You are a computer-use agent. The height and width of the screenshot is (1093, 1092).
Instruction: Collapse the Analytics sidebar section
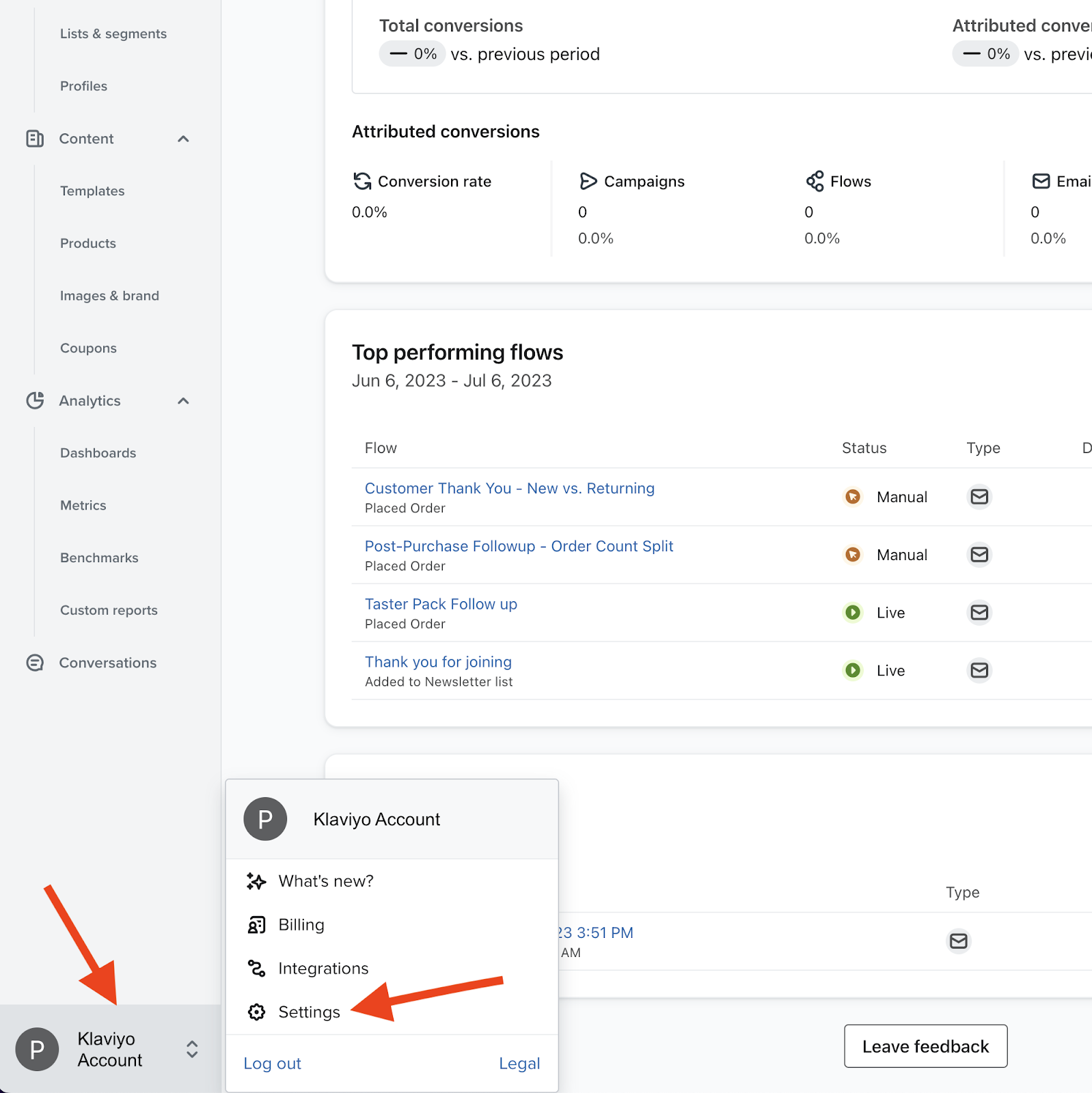(183, 401)
